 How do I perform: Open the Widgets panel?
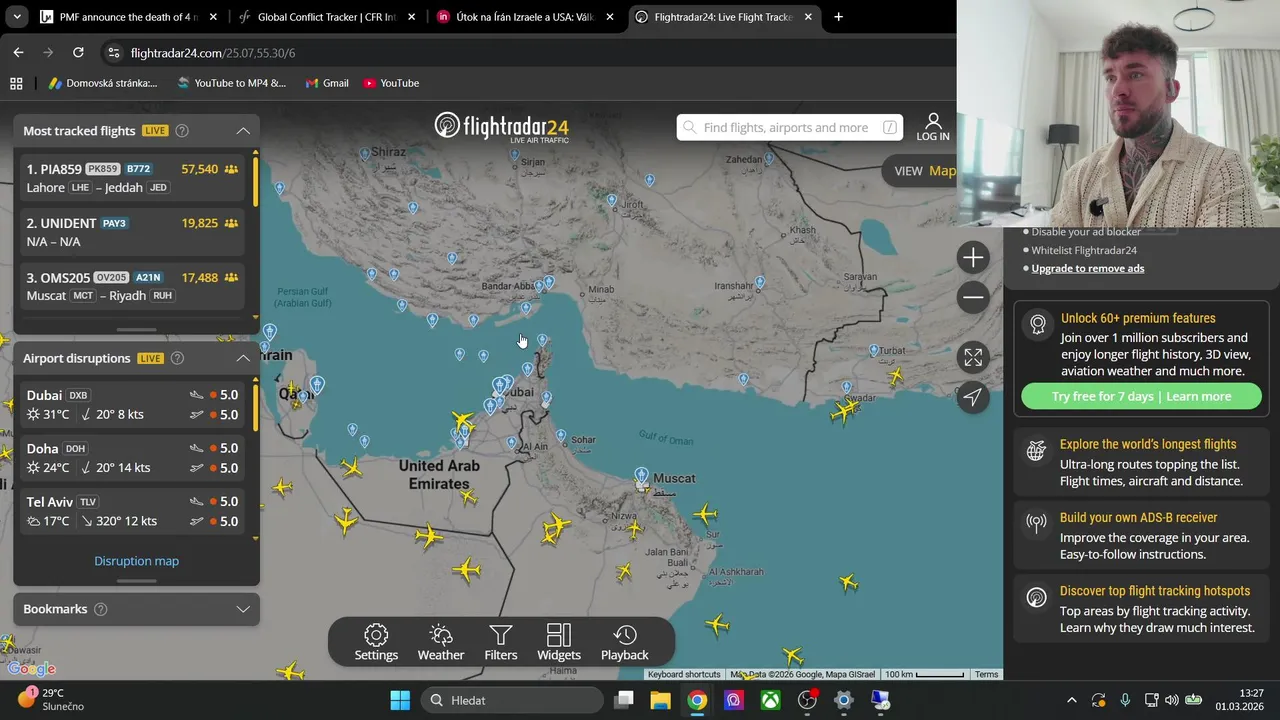tap(559, 642)
